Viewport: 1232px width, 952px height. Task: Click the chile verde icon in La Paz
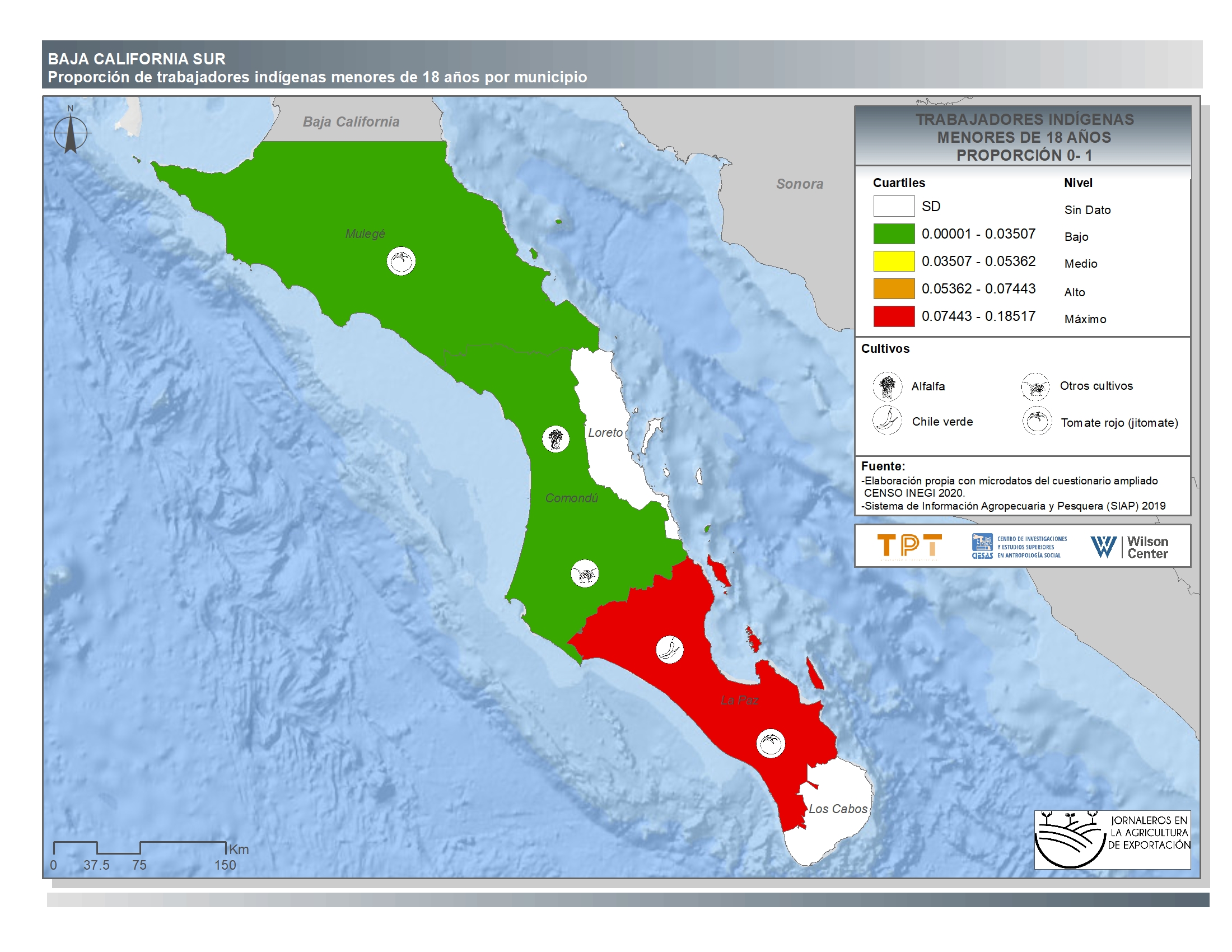(670, 649)
